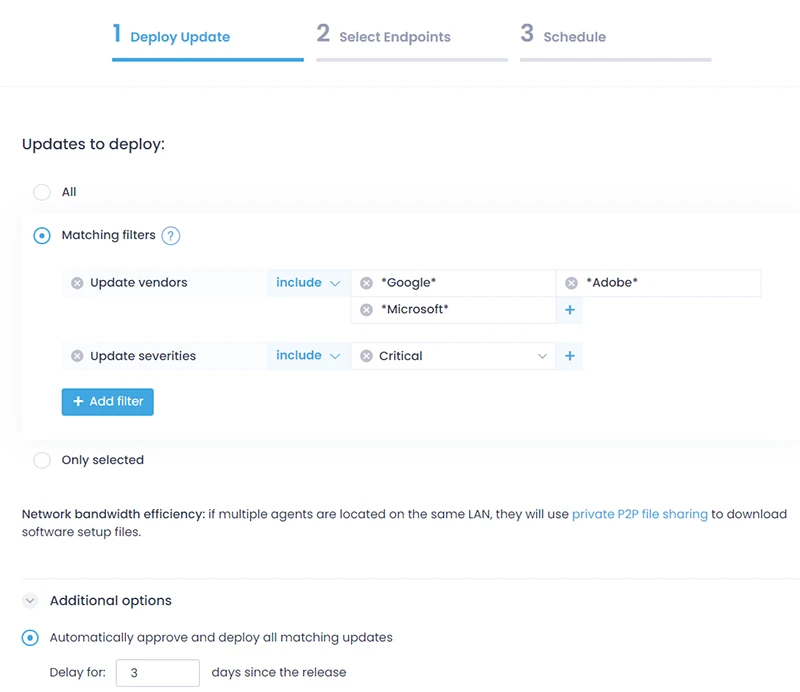Image resolution: width=800 pixels, height=692 pixels.
Task: Remove the *Google* vendor entry
Action: pos(366,283)
